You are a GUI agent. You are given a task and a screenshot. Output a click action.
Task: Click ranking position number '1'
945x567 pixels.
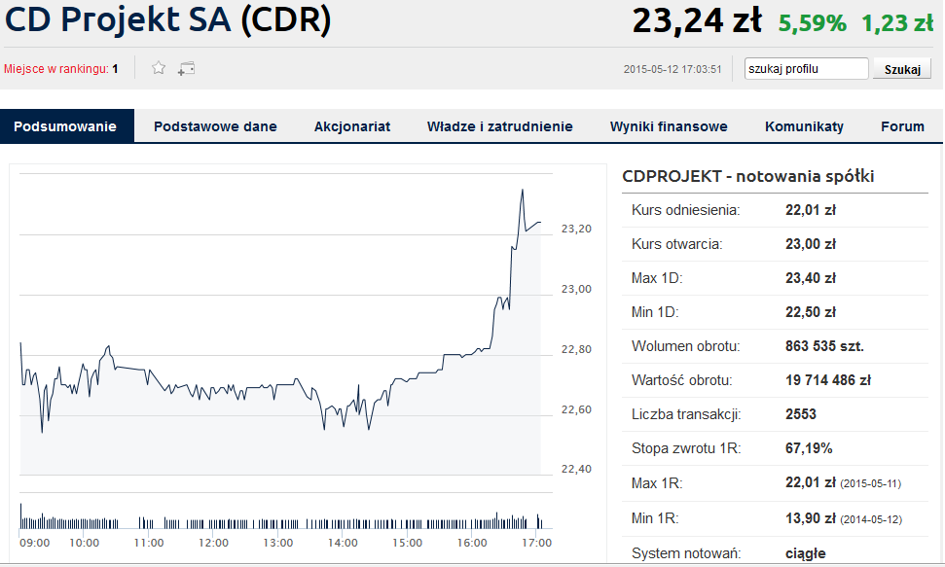[115, 69]
